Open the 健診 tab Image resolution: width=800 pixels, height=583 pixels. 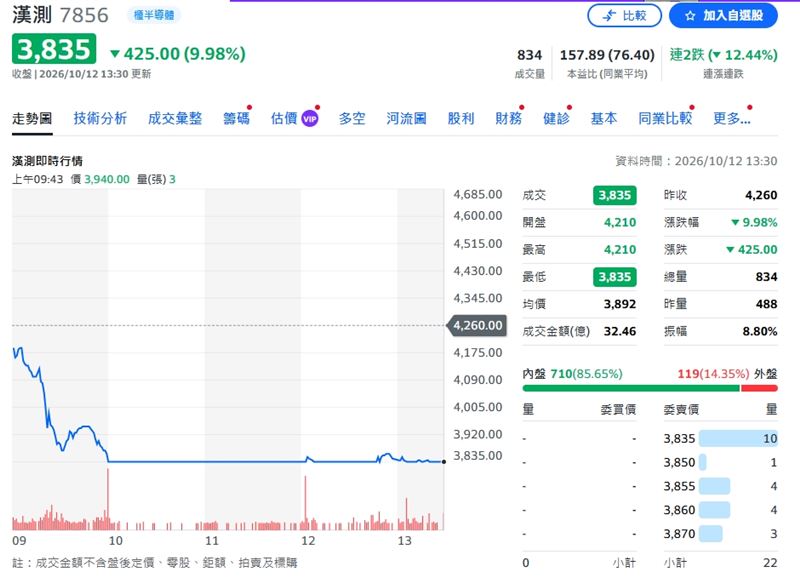556,118
